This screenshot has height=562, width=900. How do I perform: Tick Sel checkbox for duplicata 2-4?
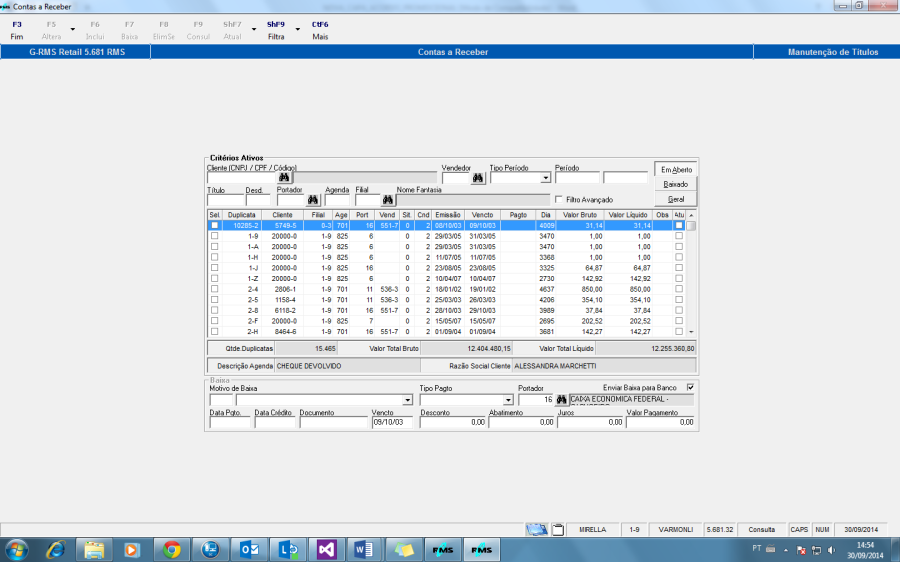[x=215, y=289]
